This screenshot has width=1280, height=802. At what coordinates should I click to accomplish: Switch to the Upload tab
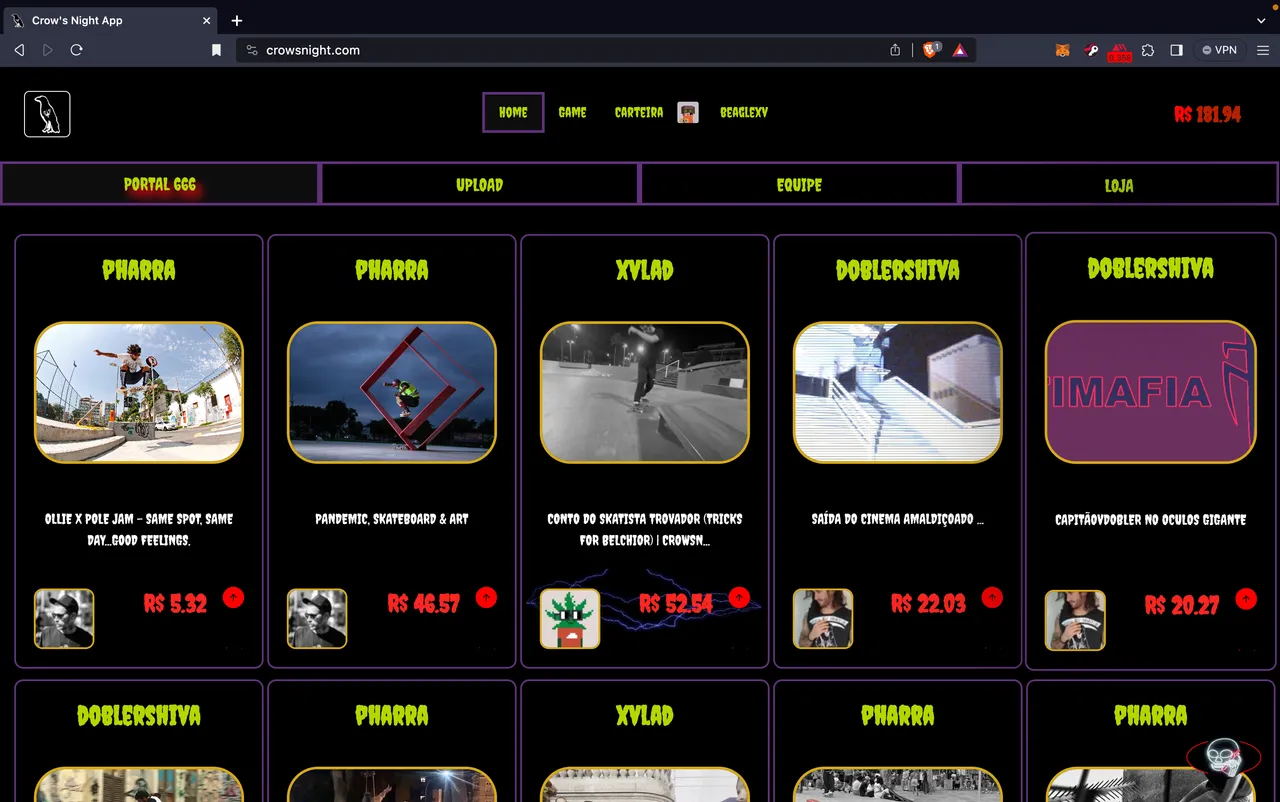click(x=479, y=184)
